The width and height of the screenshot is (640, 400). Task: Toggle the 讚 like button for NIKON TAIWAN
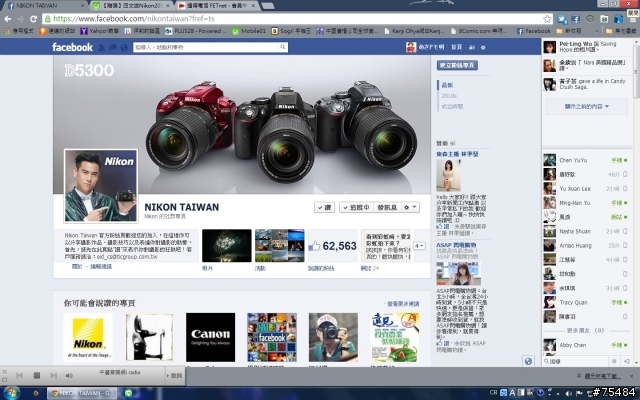coord(324,207)
